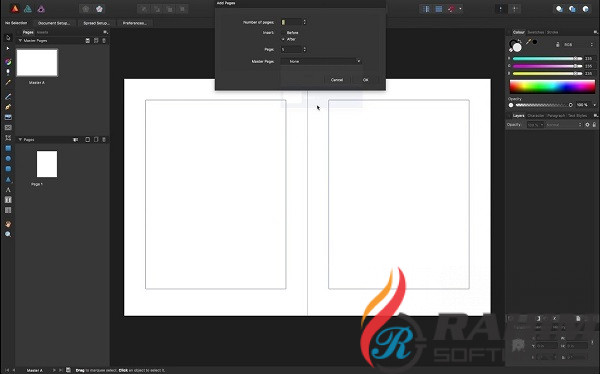Click the Layers panel gear icon
The width and height of the screenshot is (600, 374).
click(587, 125)
